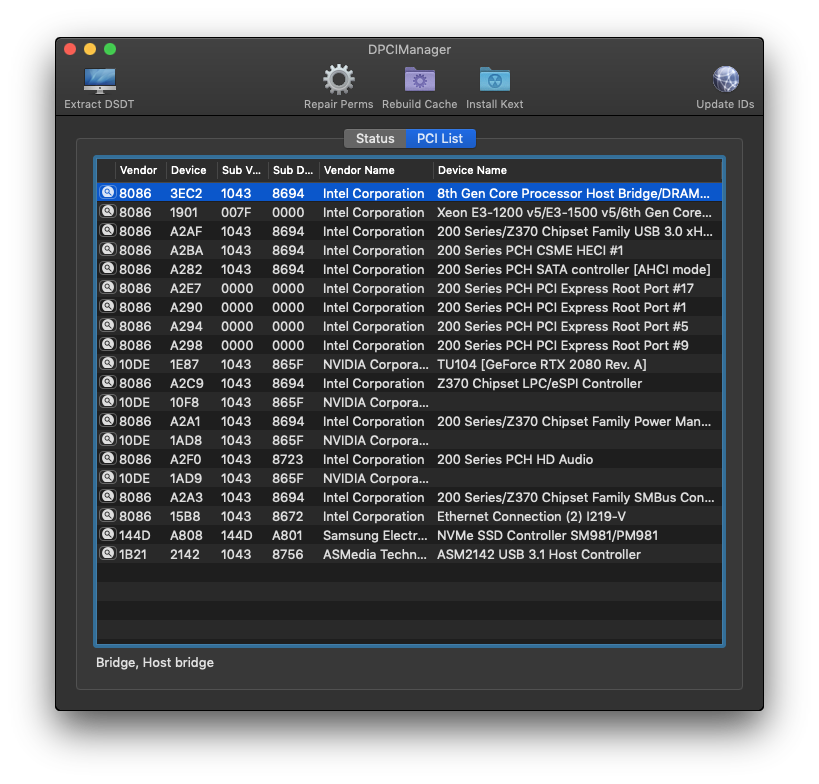
Task: Select PCI Express Root Port #1 row
Action: pyautogui.click(x=410, y=307)
